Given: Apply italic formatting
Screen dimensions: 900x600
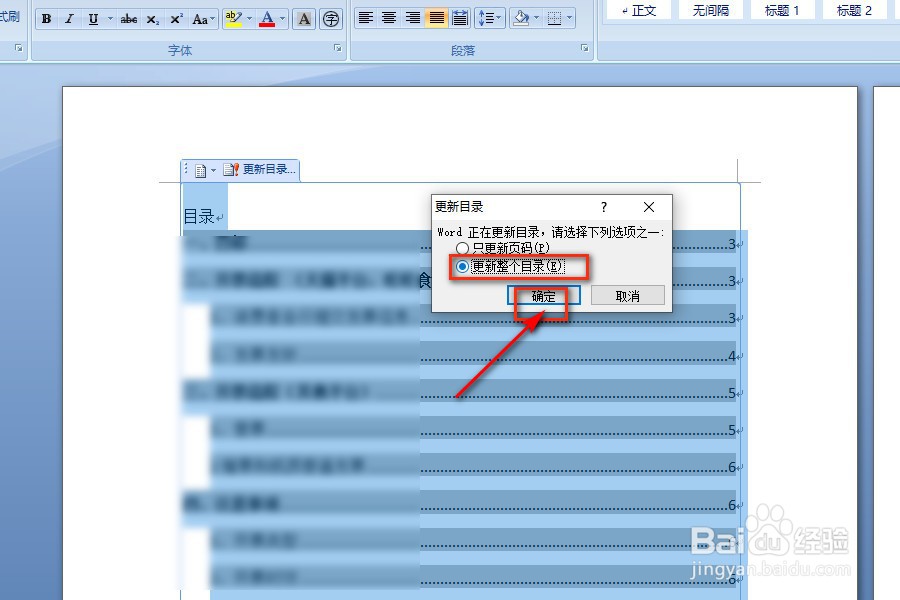Looking at the screenshot, I should coord(68,19).
